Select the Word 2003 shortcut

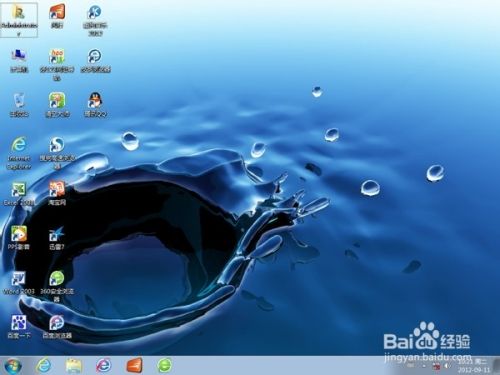(x=19, y=282)
